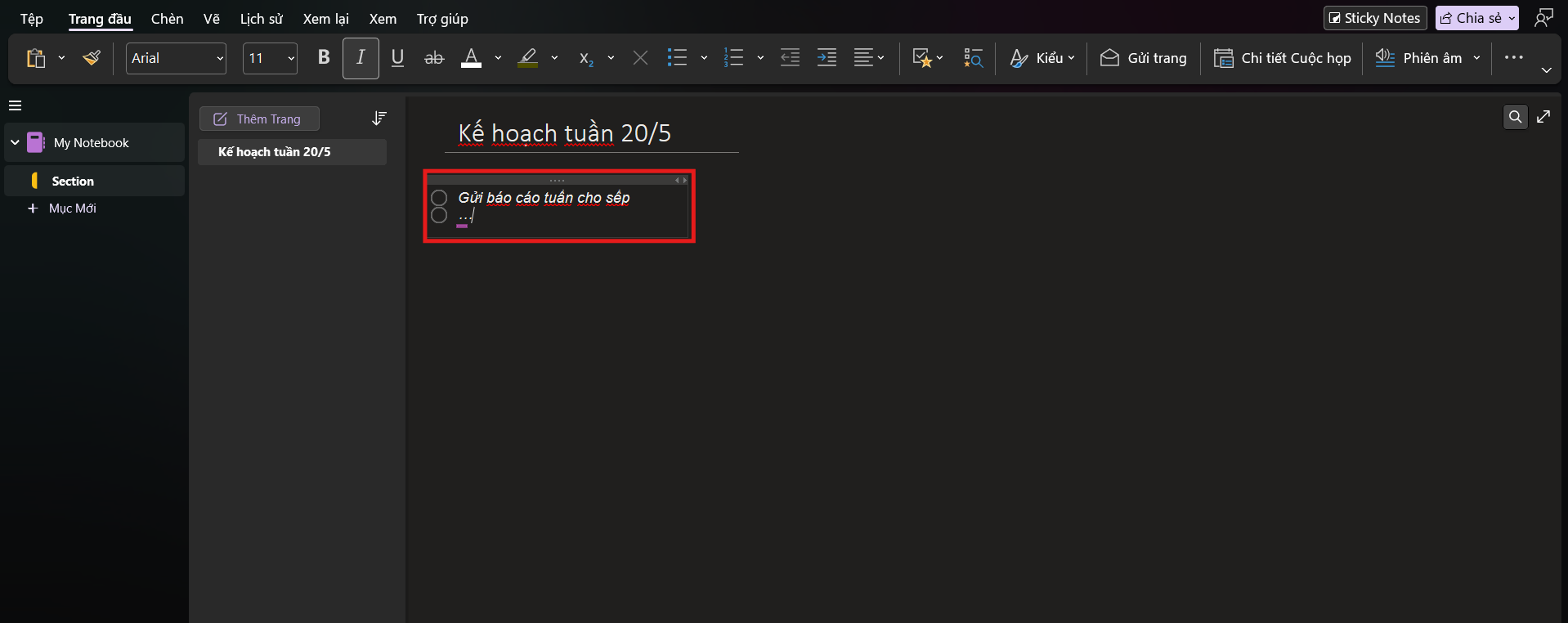Open the highlight color dropdown arrow
1568x623 pixels.
[554, 58]
